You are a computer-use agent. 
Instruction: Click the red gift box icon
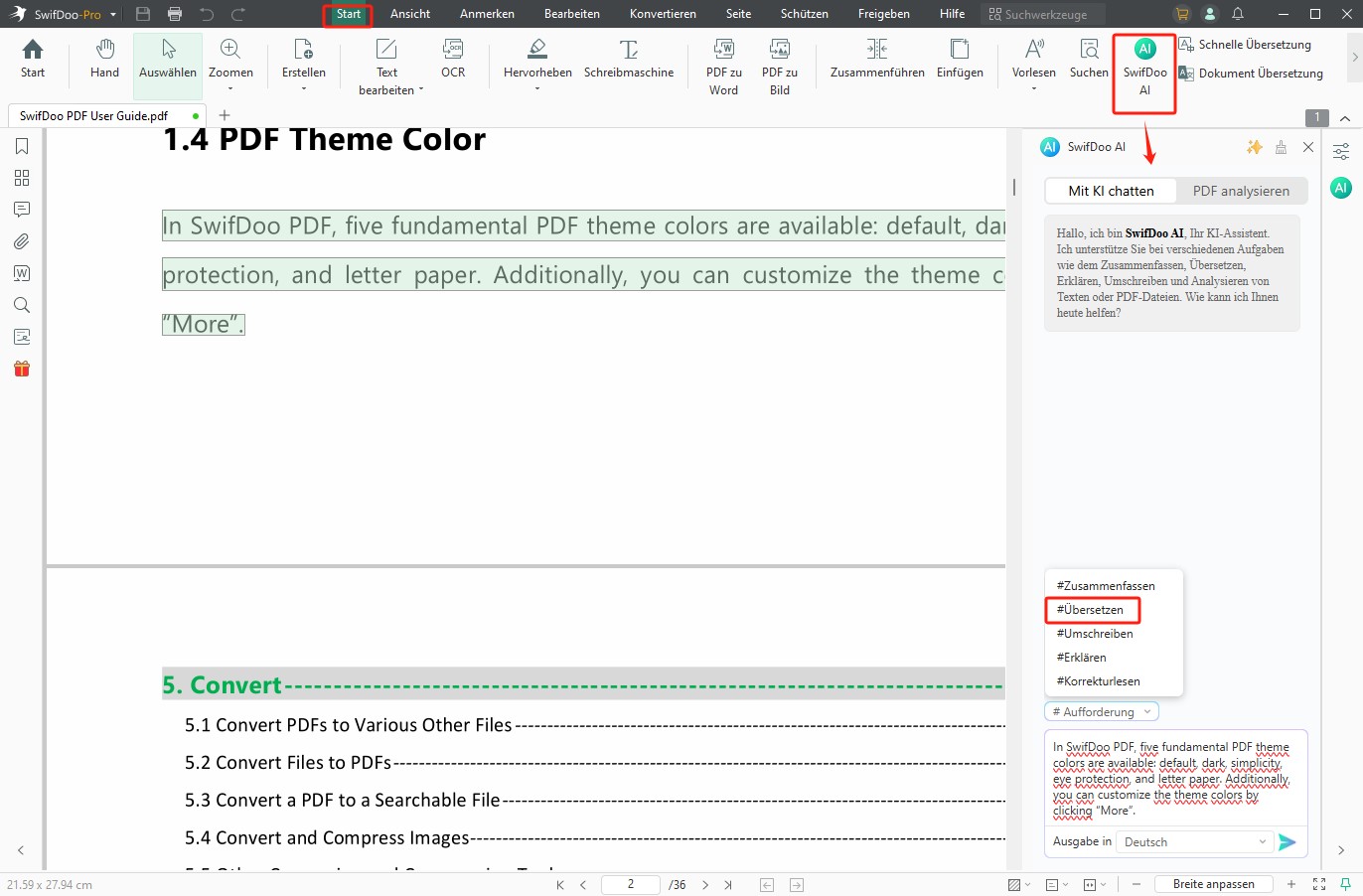pyautogui.click(x=22, y=369)
